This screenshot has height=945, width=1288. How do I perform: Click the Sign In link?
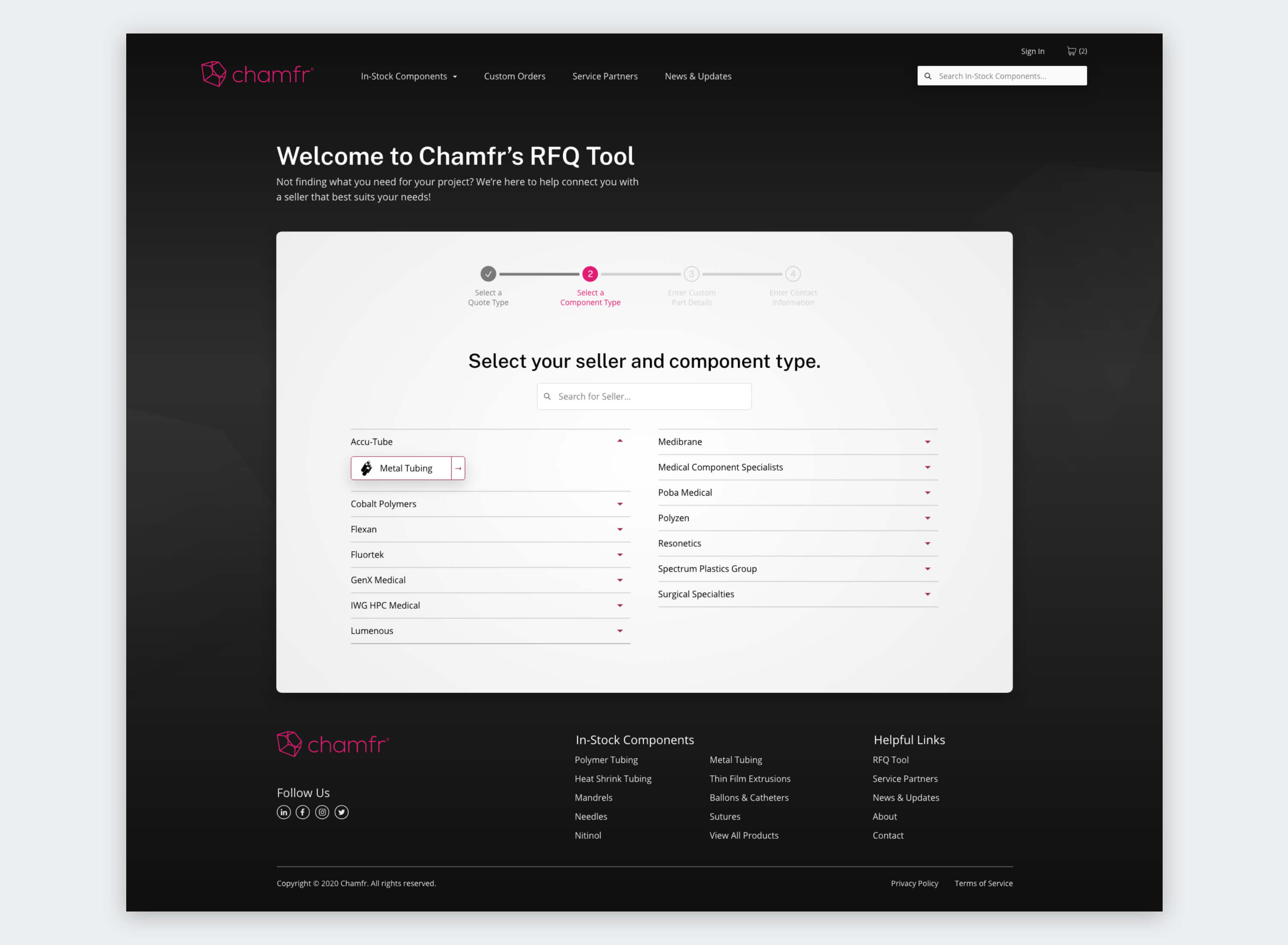tap(1033, 51)
